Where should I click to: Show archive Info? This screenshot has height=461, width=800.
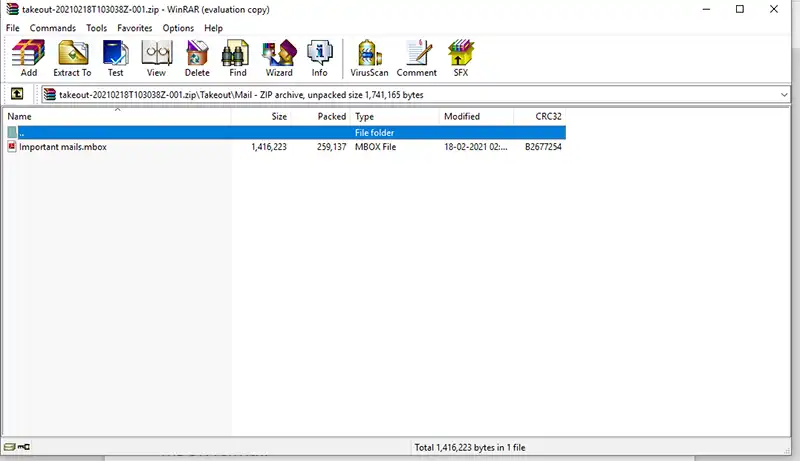coord(319,58)
